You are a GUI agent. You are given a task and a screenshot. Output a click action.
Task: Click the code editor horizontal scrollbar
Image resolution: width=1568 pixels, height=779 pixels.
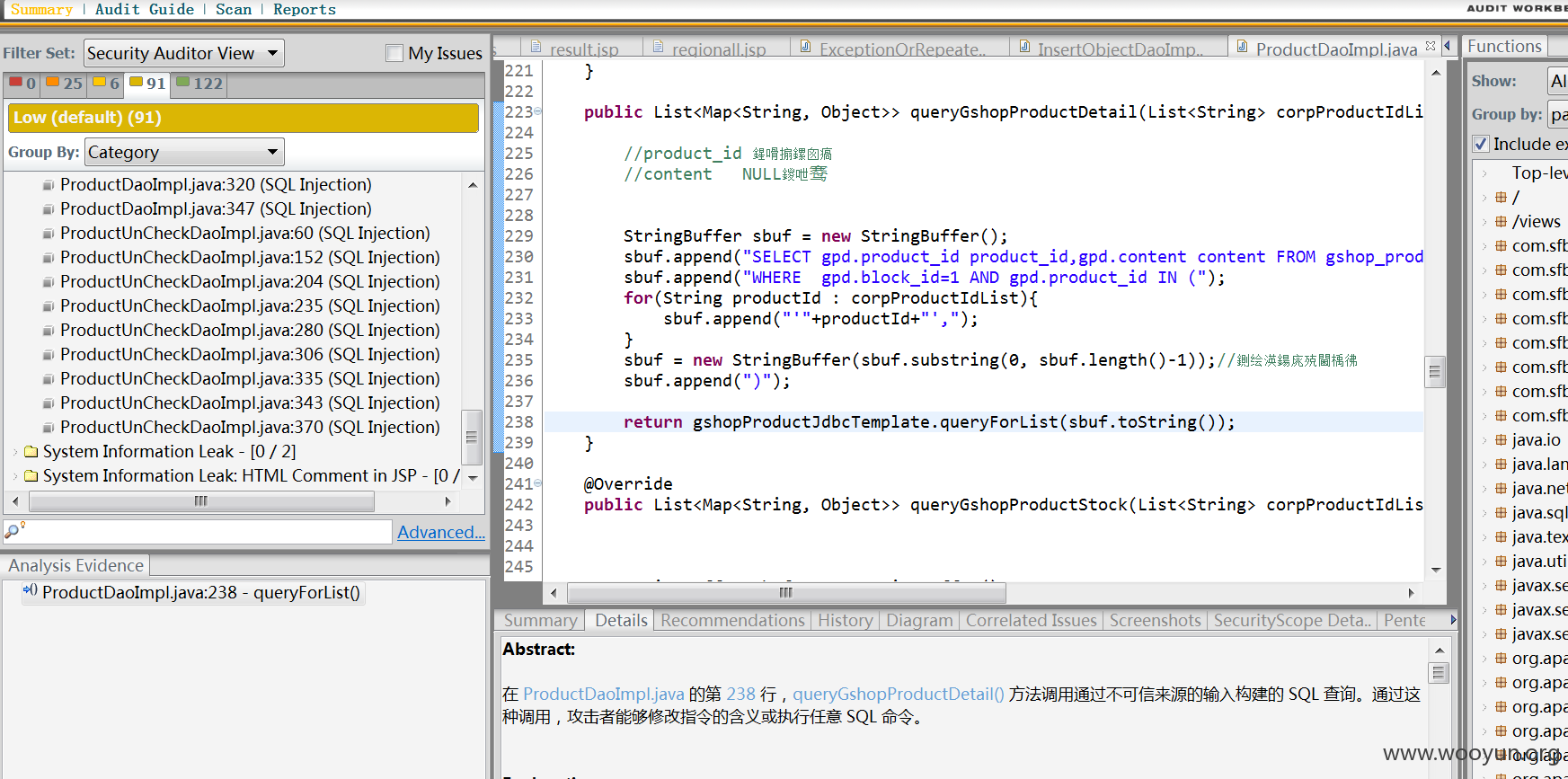click(786, 593)
